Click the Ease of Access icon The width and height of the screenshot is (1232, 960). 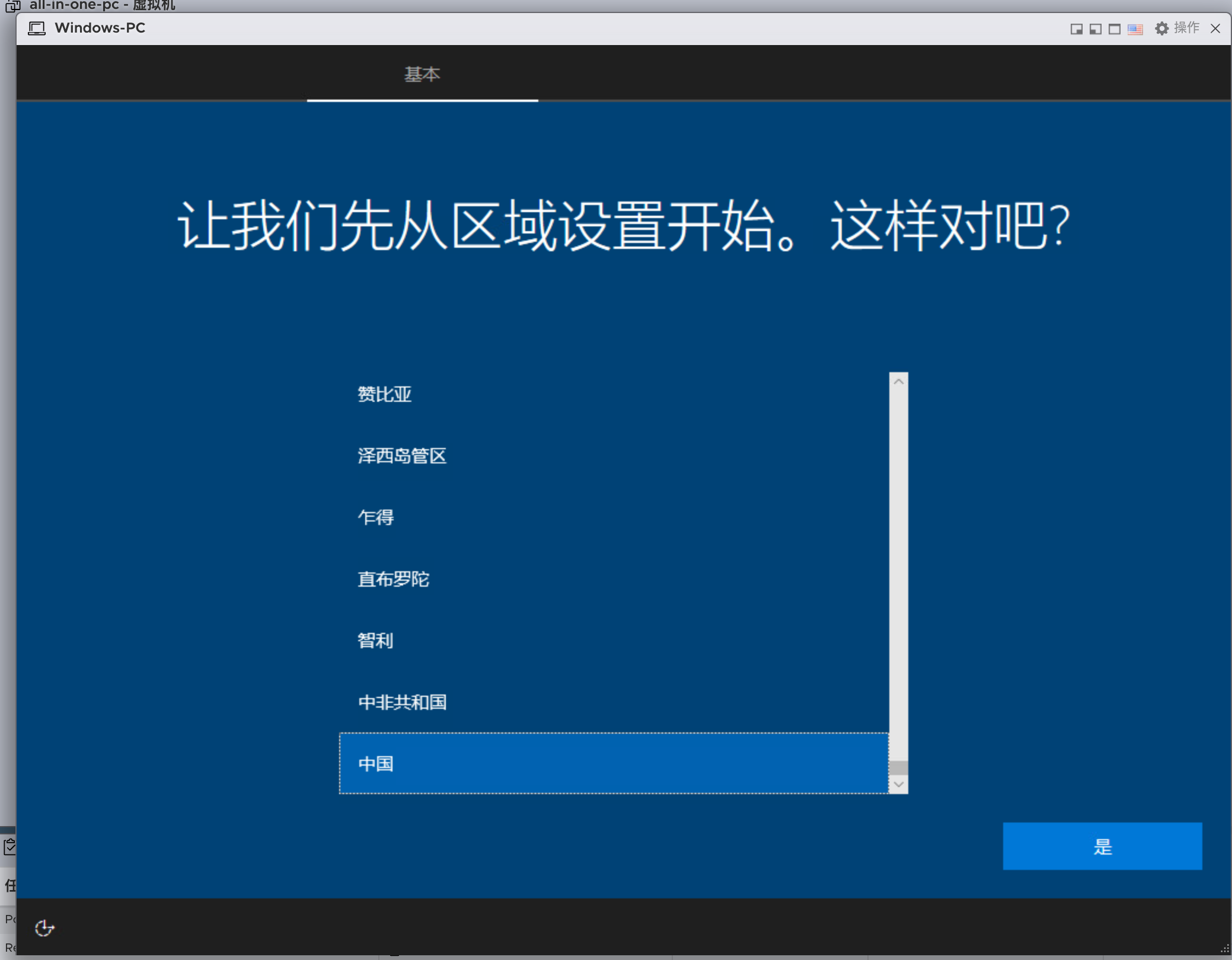tap(44, 928)
